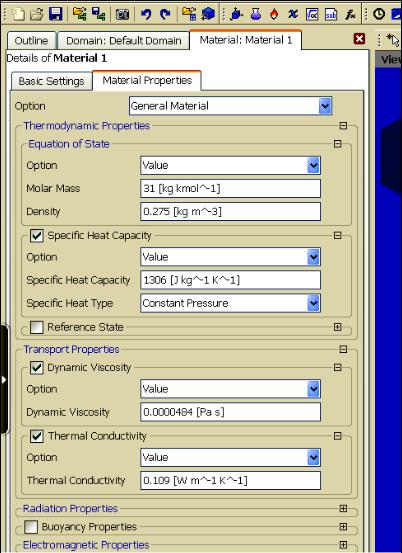402x553 pixels.
Task: Insert a Material using the flask icon
Action: (x=255, y=14)
